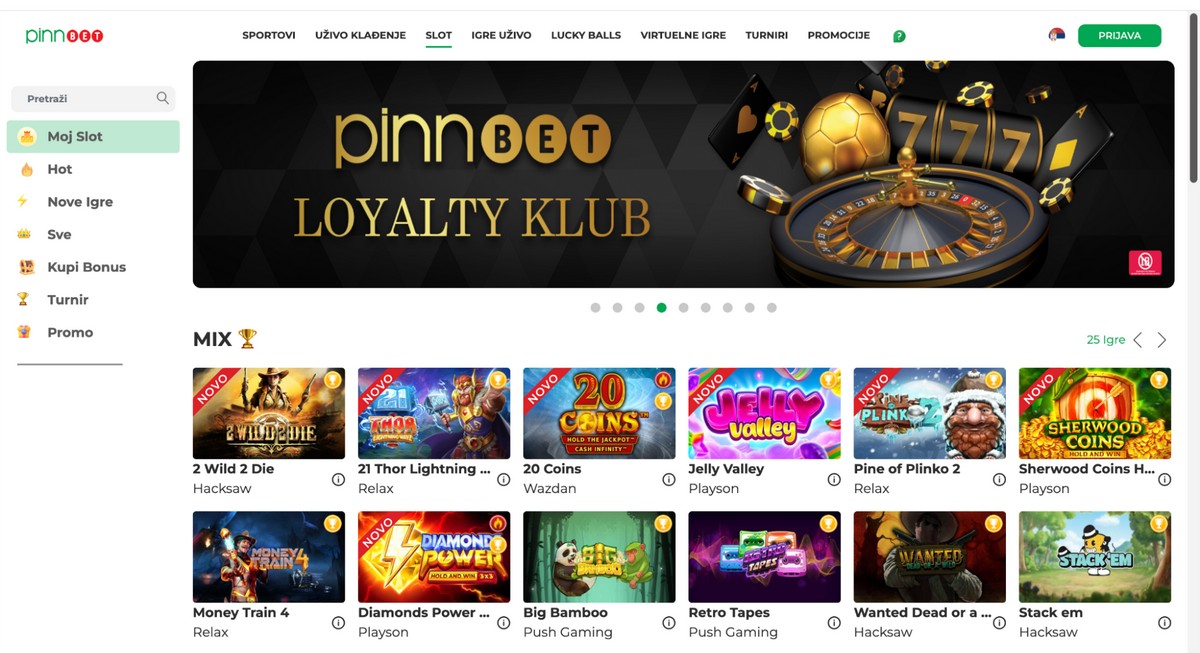Click the pinnbet logo
Image resolution: width=1200 pixels, height=653 pixels.
tap(65, 36)
